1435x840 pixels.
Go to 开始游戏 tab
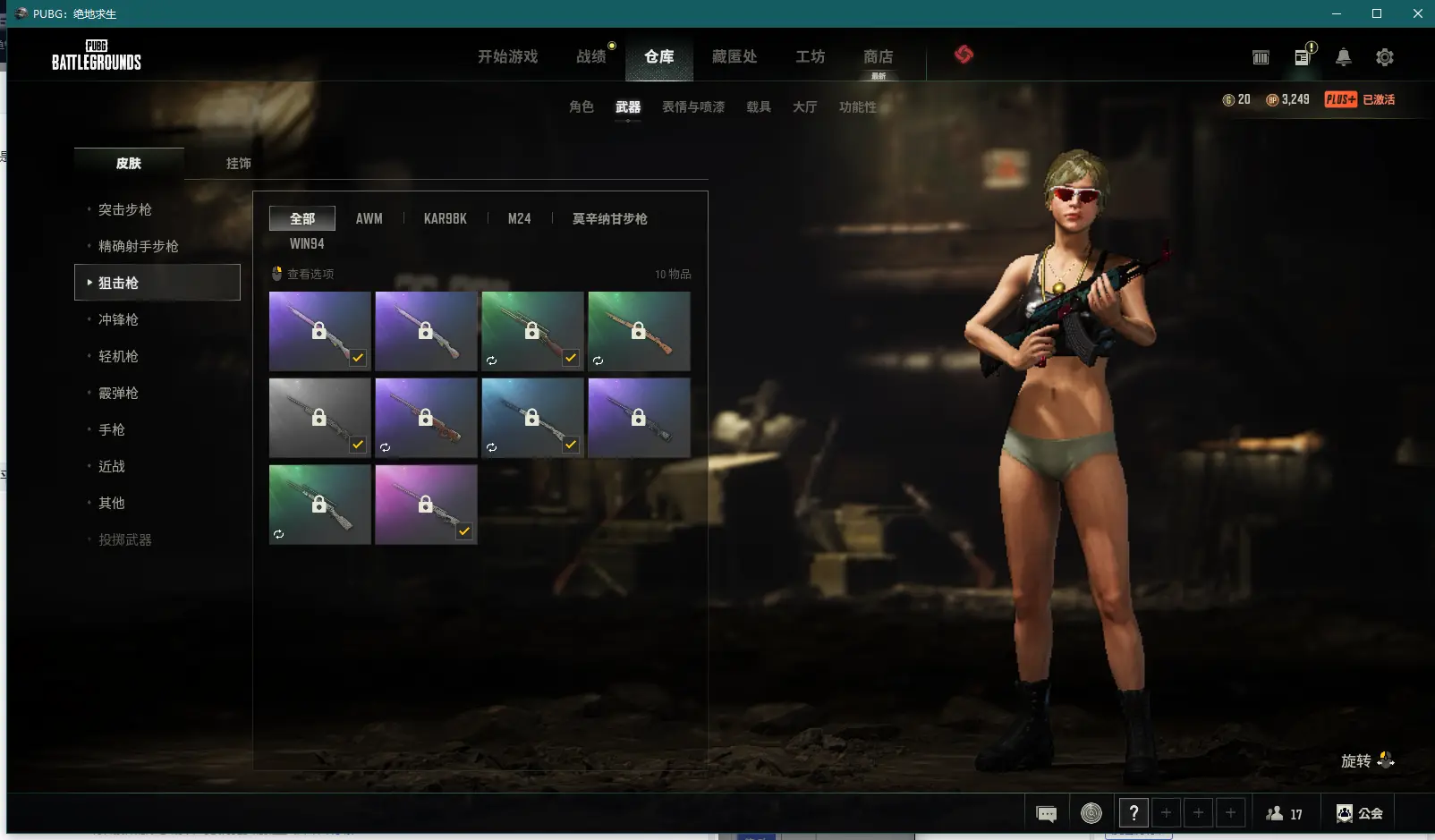point(507,56)
